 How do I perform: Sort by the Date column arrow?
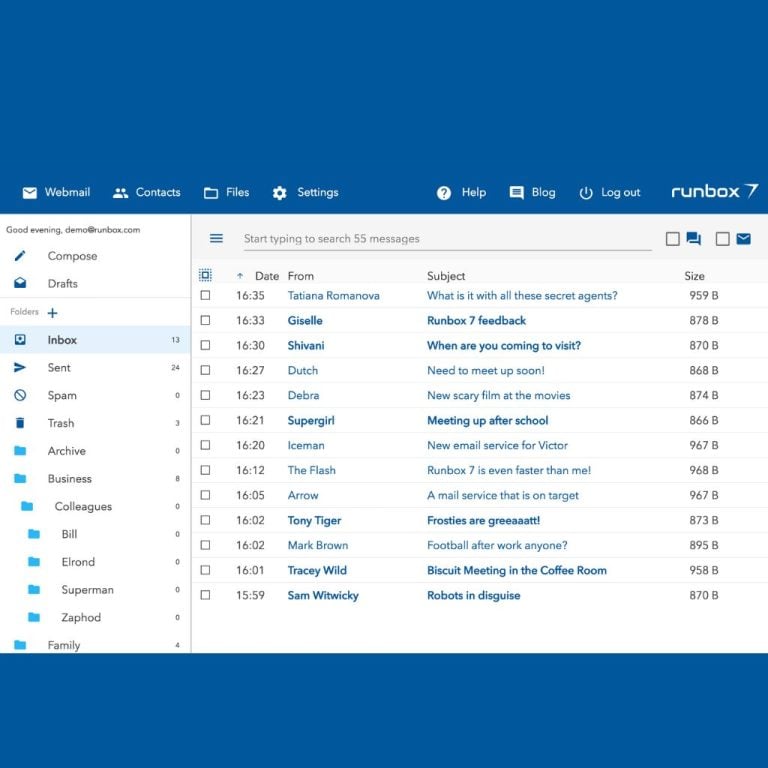[240, 276]
